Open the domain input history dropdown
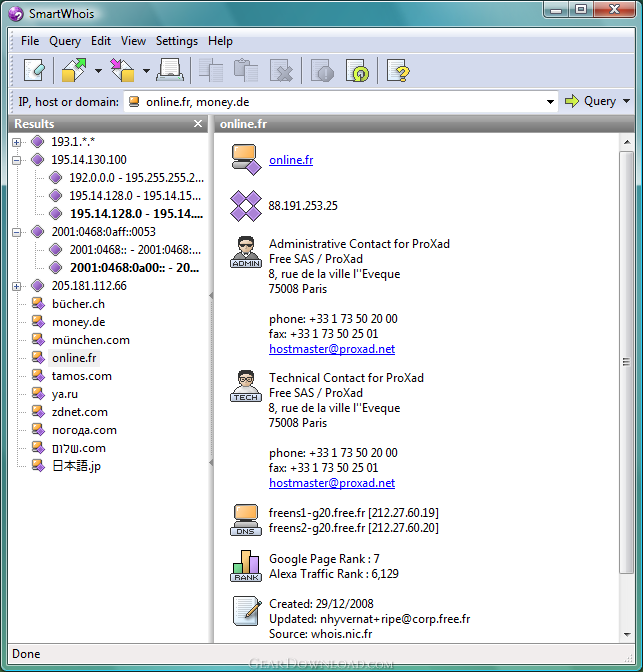Screen dimensions: 643x672 point(550,102)
